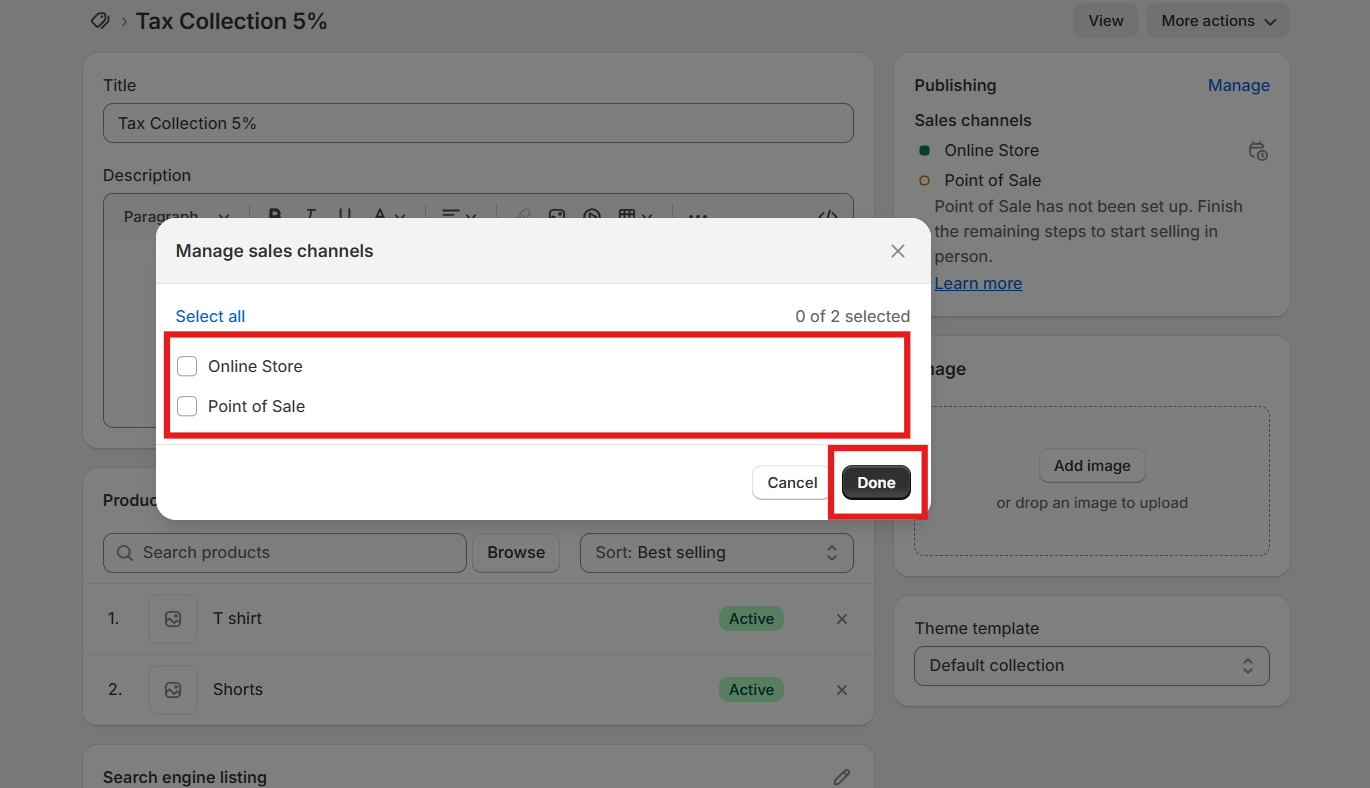
Task: Click the Shorts product image placeholder
Action: pos(173,690)
